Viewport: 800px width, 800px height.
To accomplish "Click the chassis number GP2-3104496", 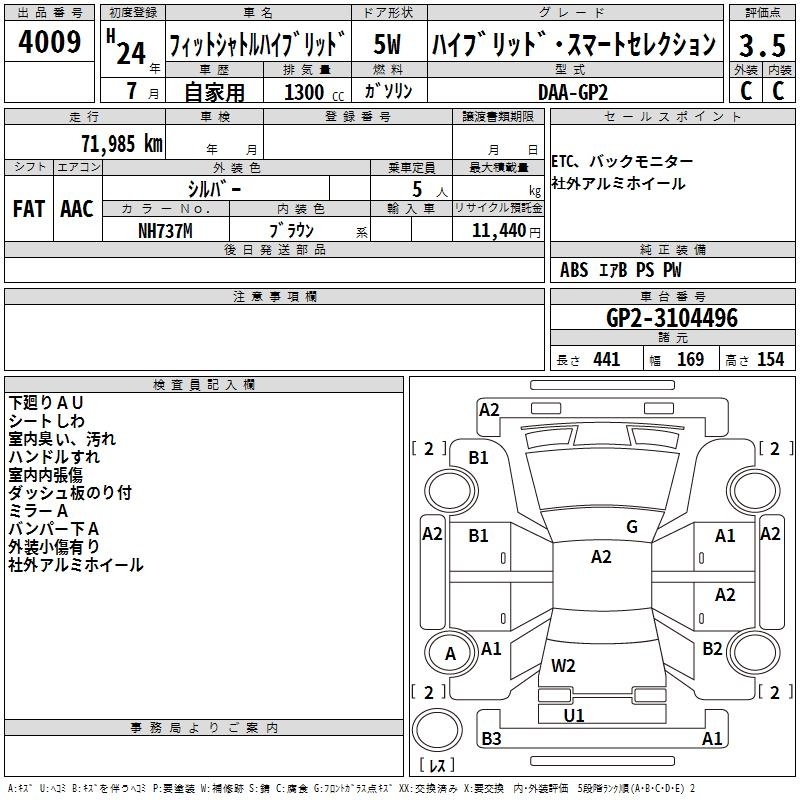I will (x=672, y=318).
